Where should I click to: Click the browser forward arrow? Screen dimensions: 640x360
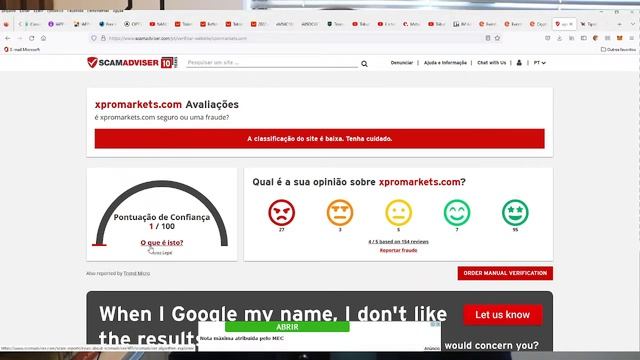[20, 38]
